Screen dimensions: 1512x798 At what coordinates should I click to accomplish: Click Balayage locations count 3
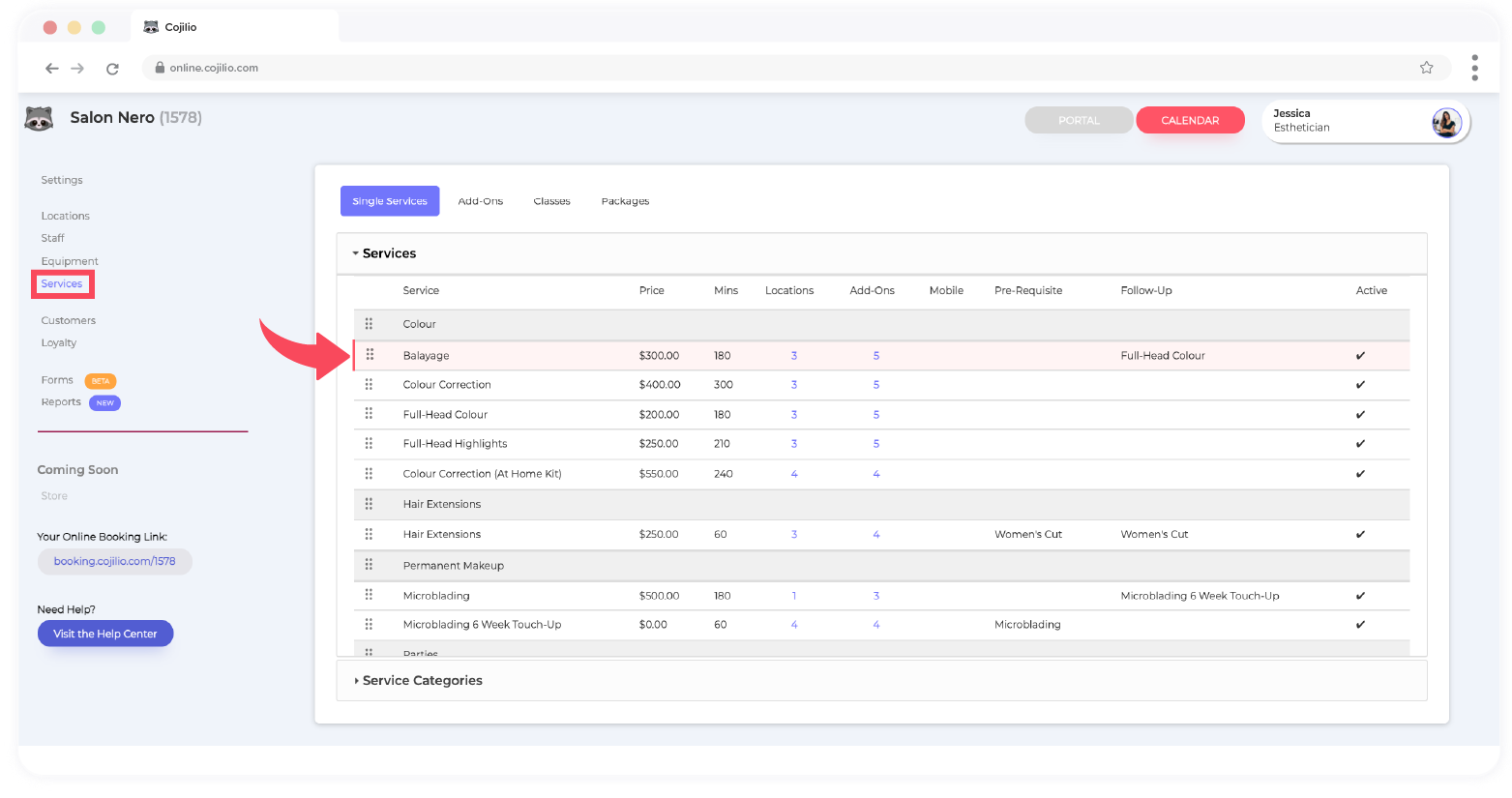pos(794,356)
